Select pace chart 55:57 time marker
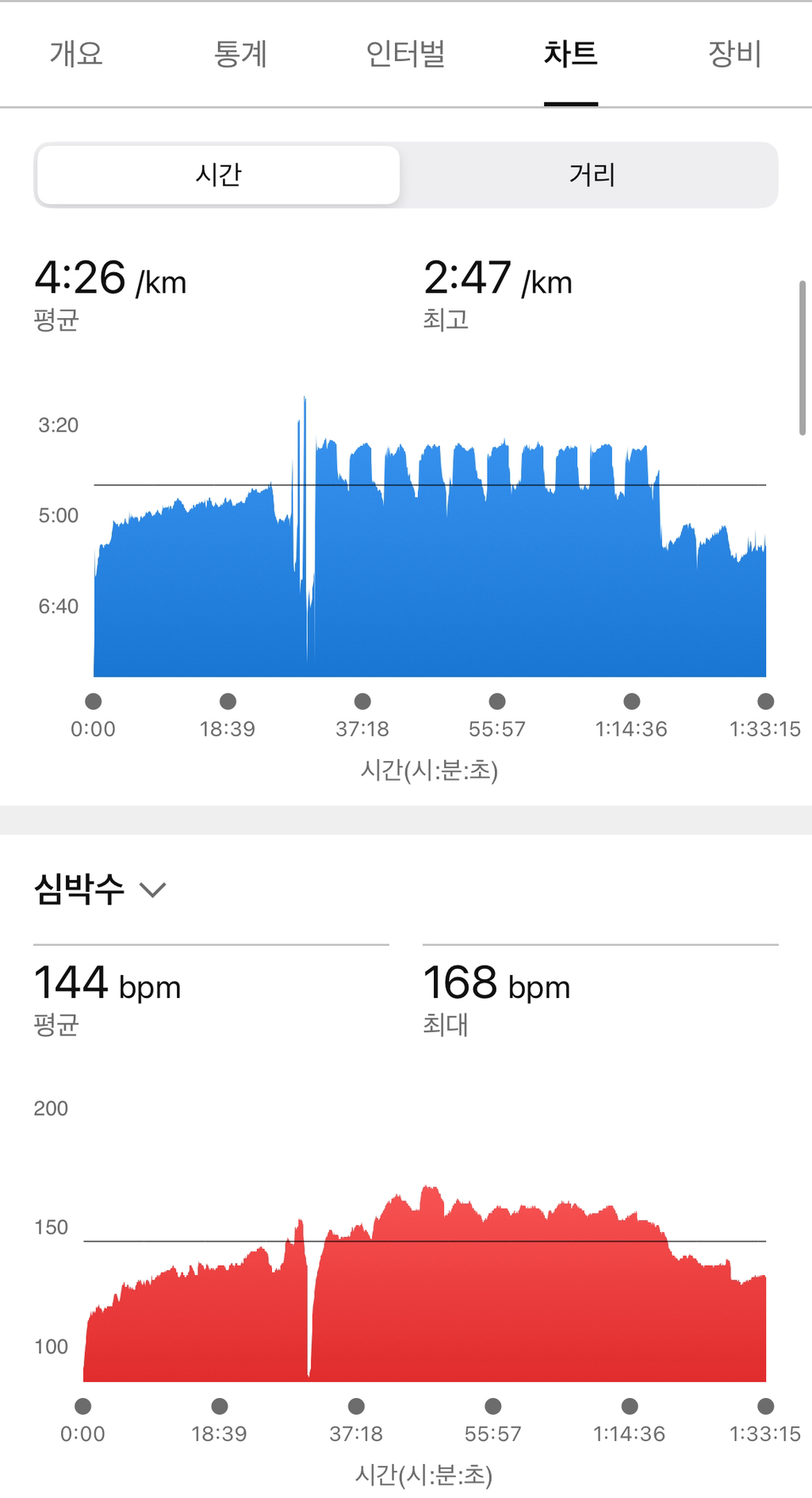Screen dimensions: 812x1498 click(x=497, y=701)
